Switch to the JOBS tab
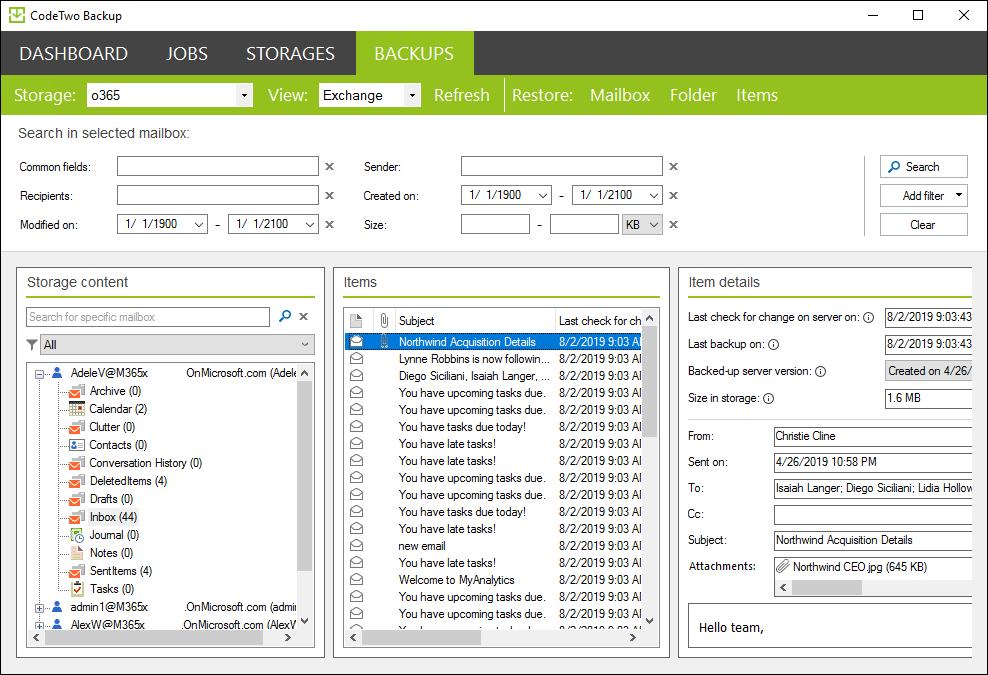 (187, 54)
